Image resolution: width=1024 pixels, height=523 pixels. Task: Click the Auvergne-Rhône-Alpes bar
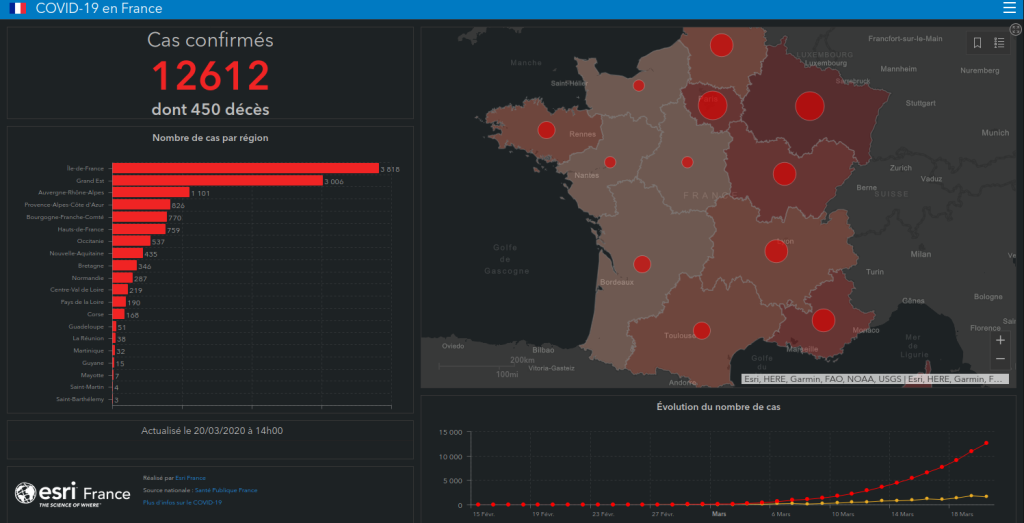(x=150, y=192)
